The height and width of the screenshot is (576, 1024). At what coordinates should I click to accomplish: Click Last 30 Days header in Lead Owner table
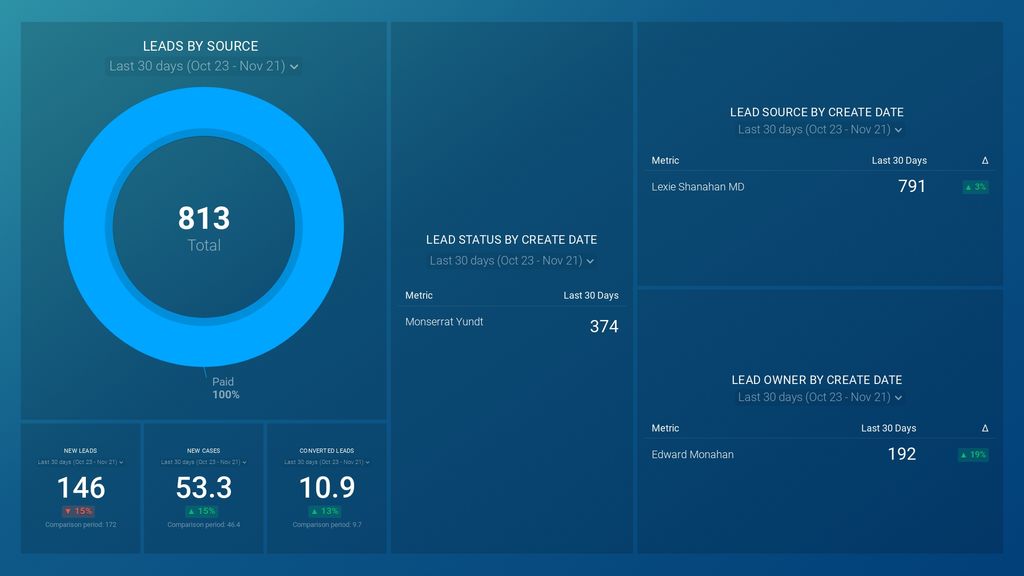(x=888, y=428)
